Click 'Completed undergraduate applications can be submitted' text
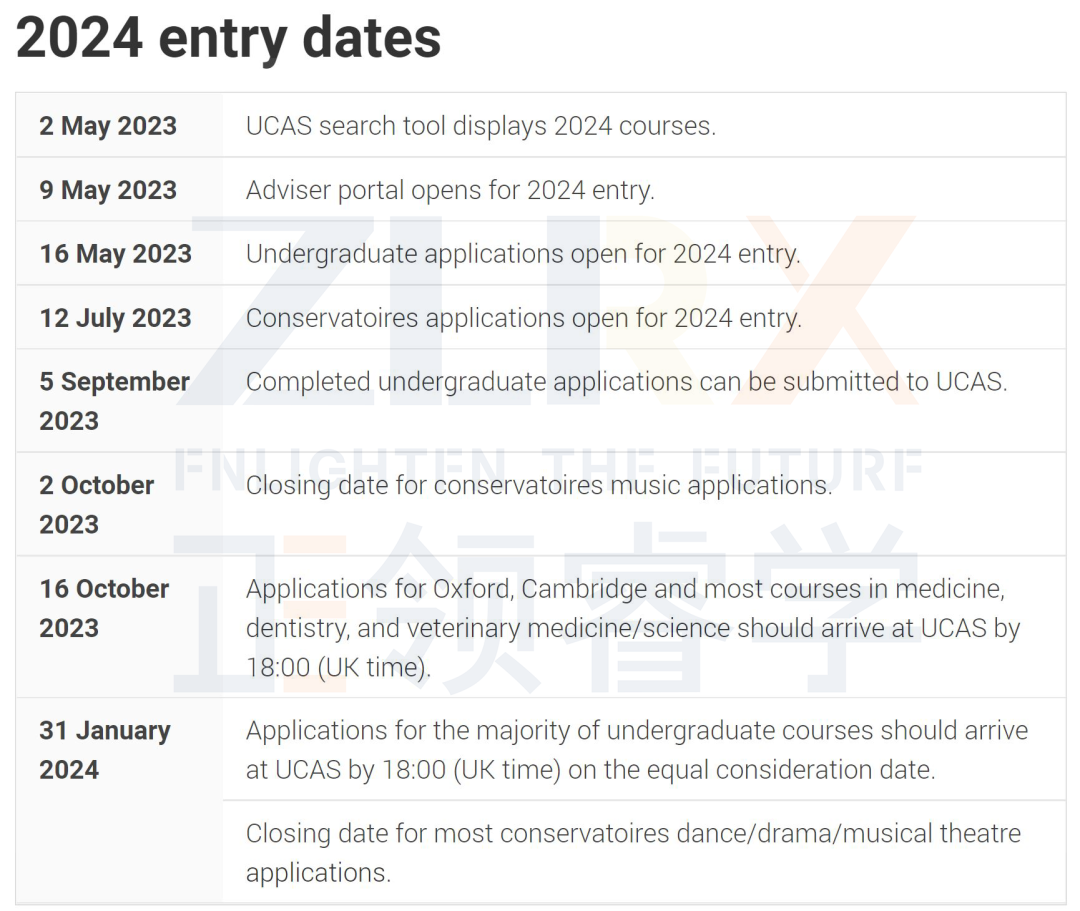This screenshot has width=1080, height=911. pyautogui.click(x=626, y=381)
